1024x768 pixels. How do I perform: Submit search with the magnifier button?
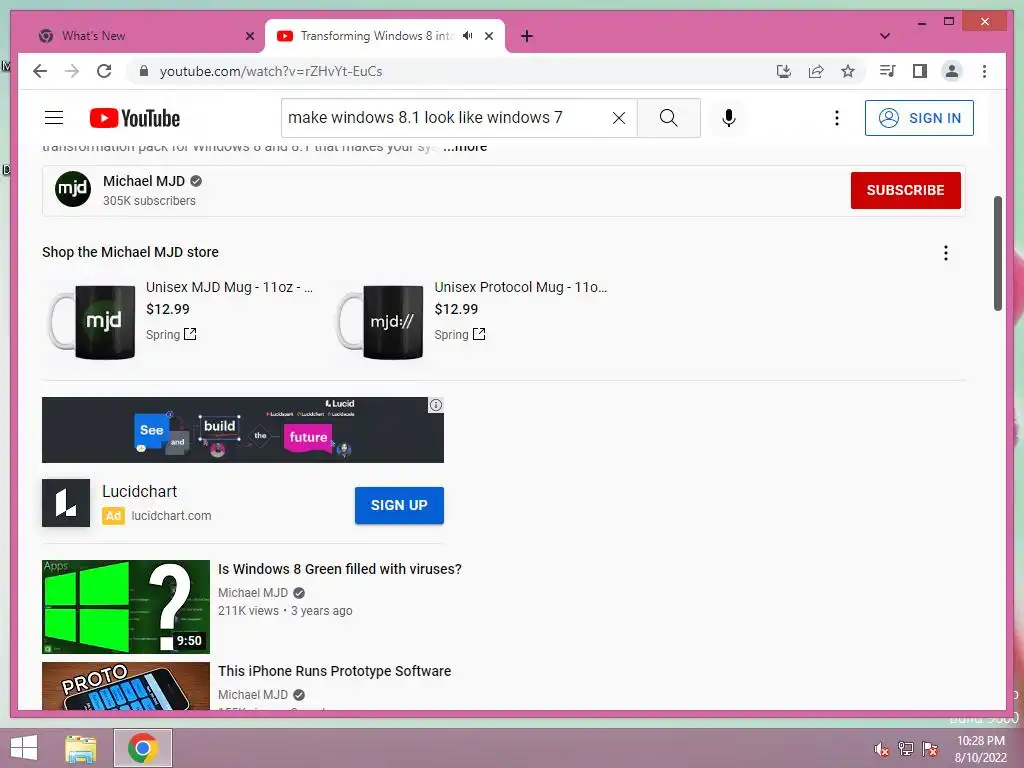click(669, 118)
